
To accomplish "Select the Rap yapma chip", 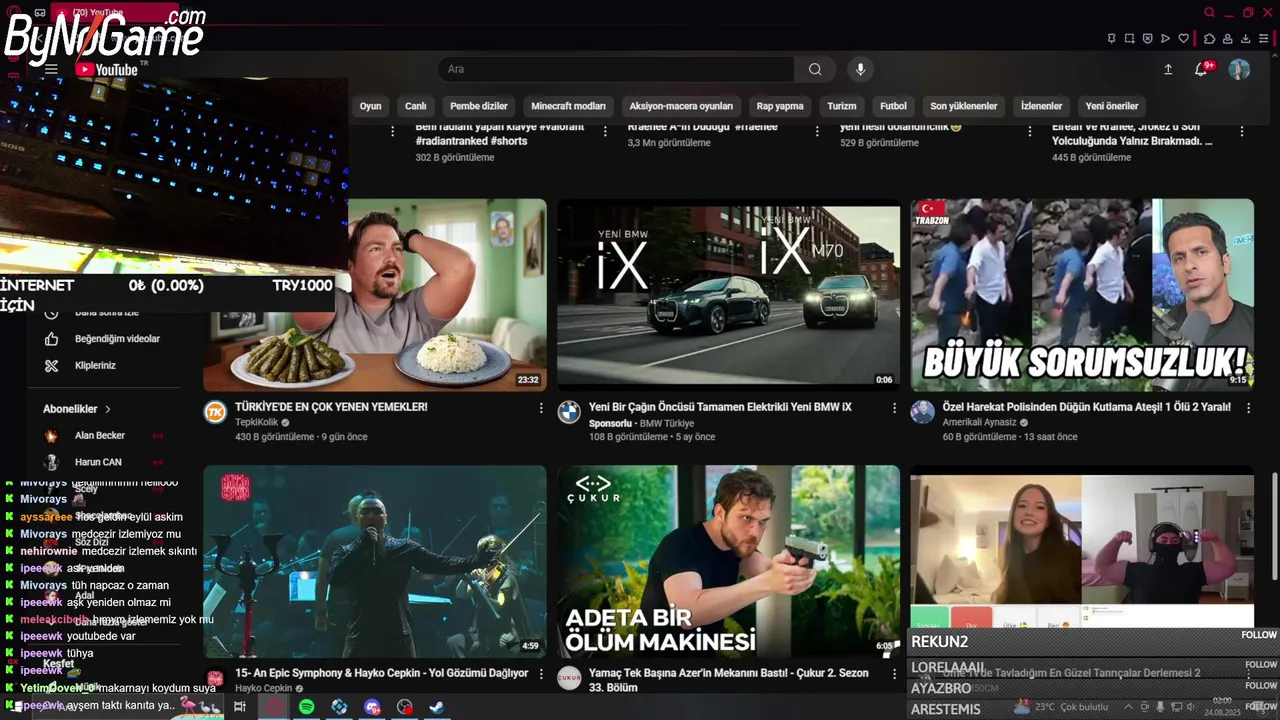I will (x=780, y=106).
